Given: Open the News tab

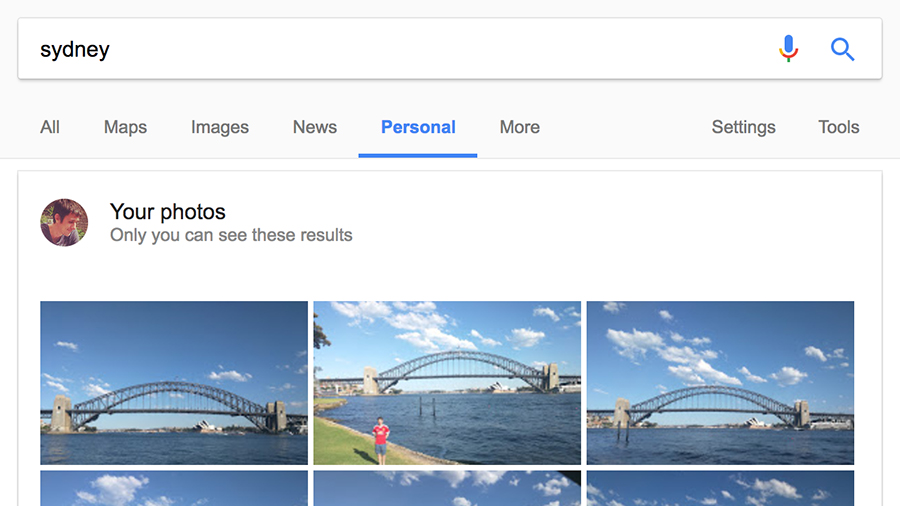Looking at the screenshot, I should click(315, 127).
